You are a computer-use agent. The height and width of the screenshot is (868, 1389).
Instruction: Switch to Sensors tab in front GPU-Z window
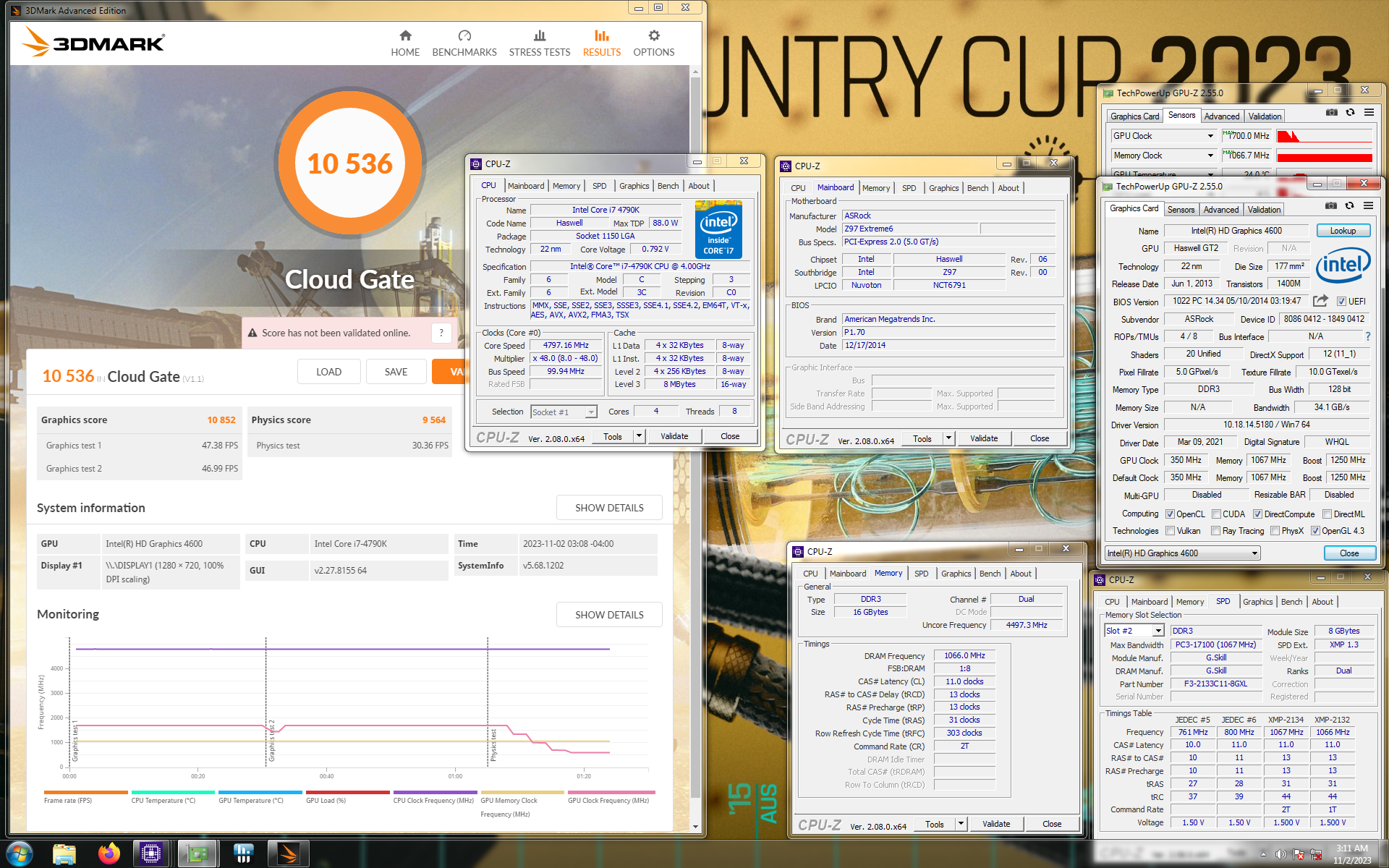tap(1181, 210)
